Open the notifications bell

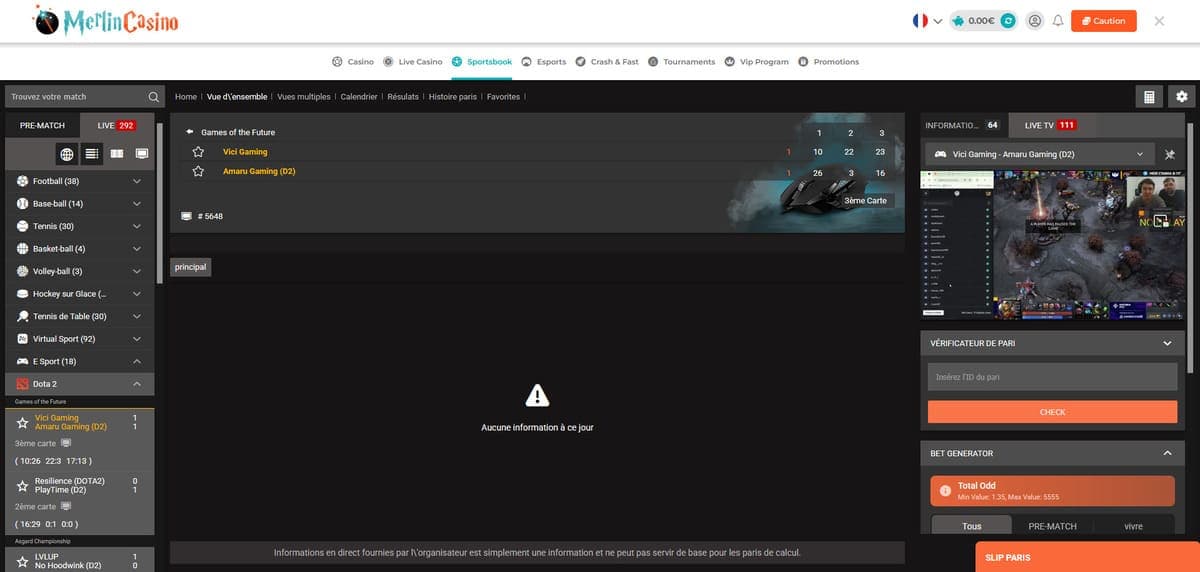click(x=1057, y=20)
